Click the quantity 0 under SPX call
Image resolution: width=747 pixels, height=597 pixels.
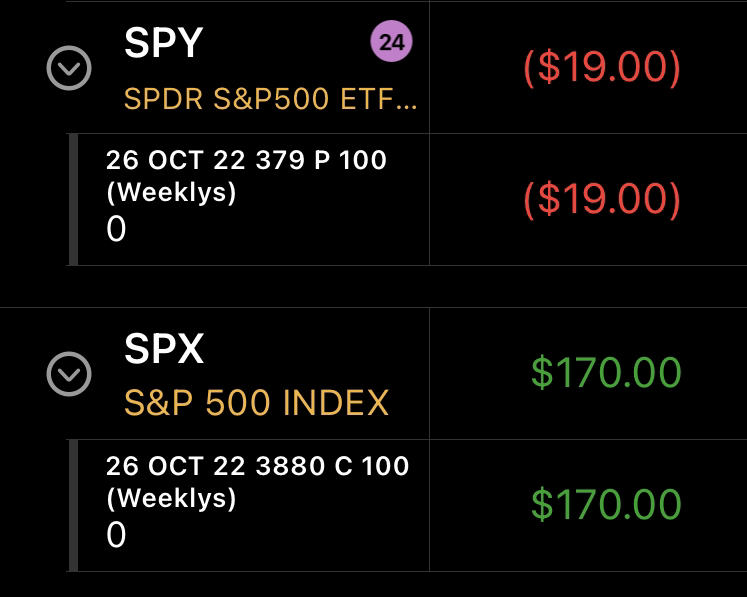click(x=116, y=535)
